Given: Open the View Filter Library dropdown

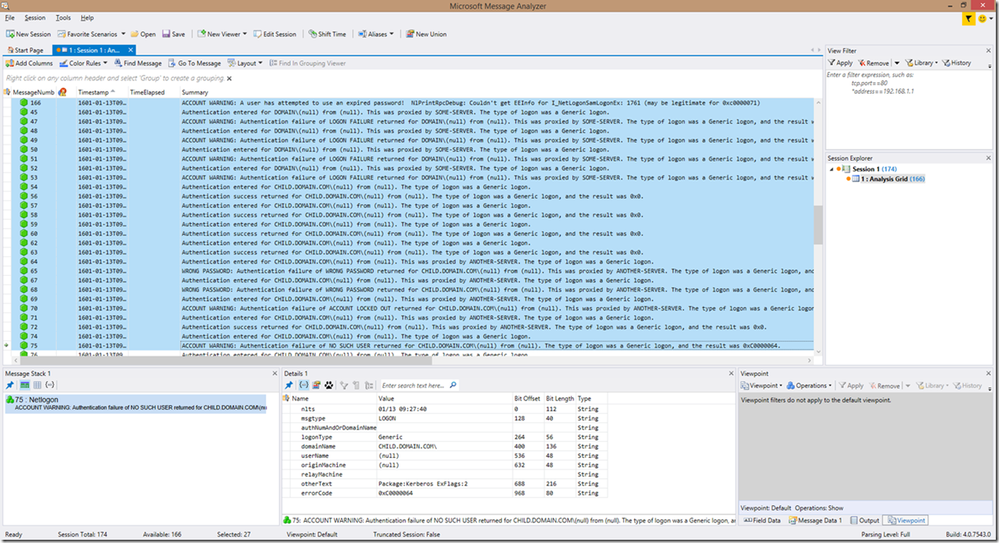Looking at the screenshot, I should click(922, 63).
